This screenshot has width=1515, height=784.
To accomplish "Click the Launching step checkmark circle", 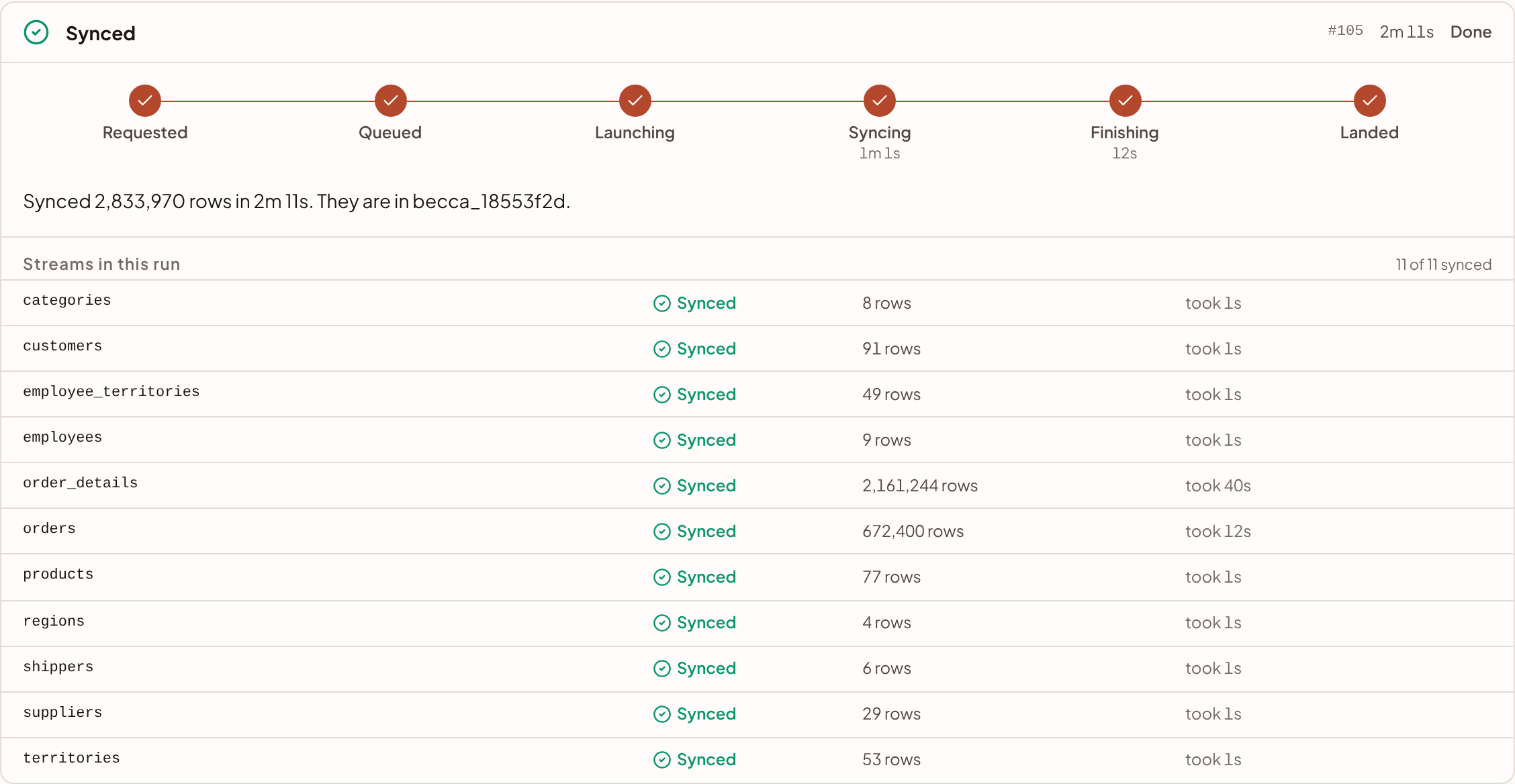I will (x=635, y=101).
